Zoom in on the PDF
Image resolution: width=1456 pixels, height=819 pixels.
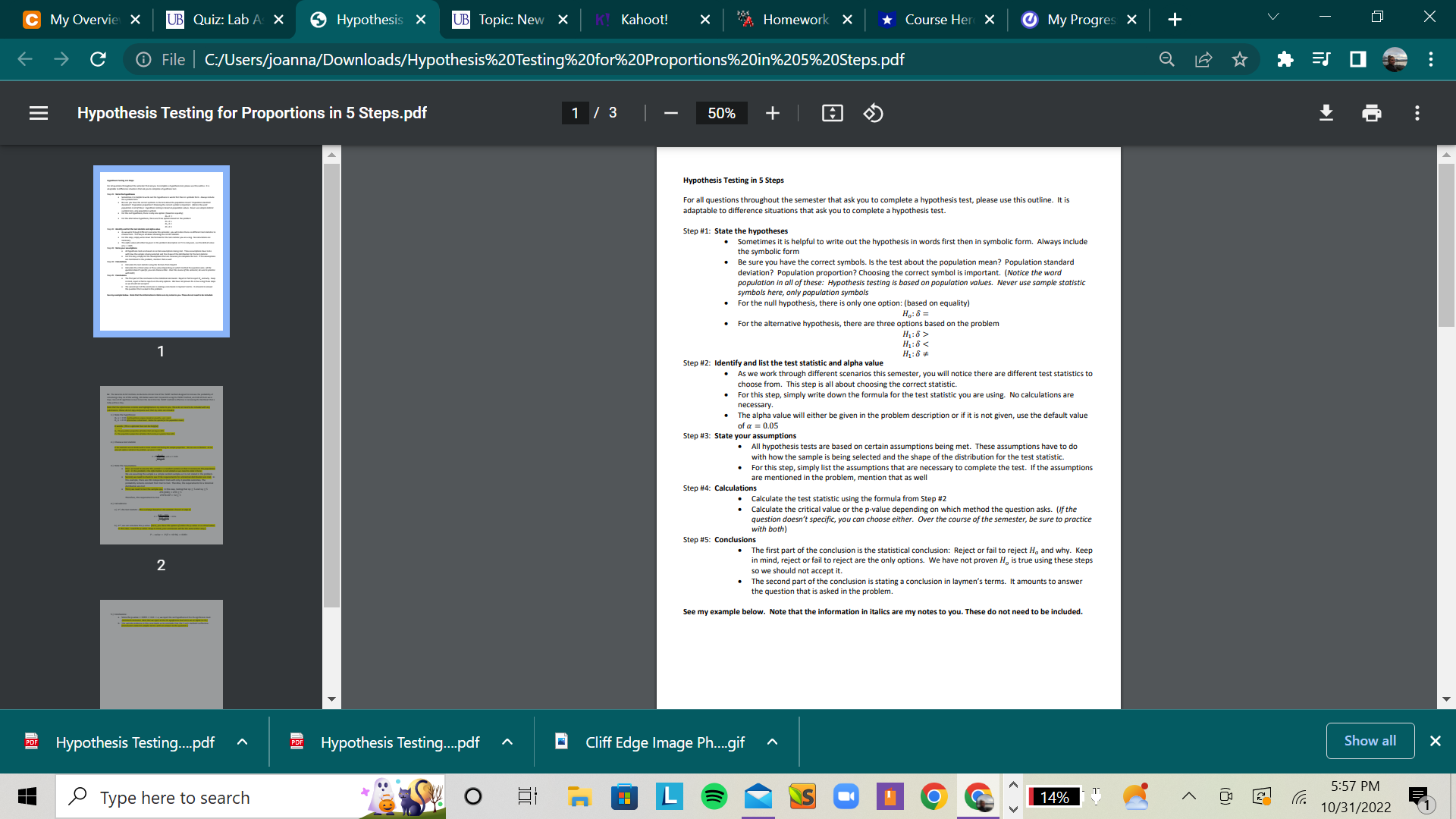(x=772, y=112)
